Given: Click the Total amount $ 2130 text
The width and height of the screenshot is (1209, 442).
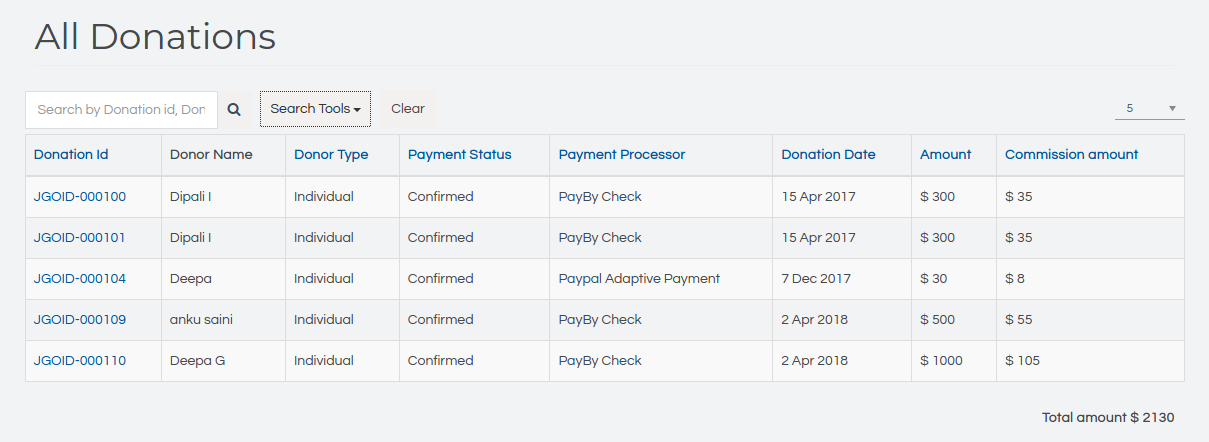Looking at the screenshot, I should pyautogui.click(x=1107, y=417).
